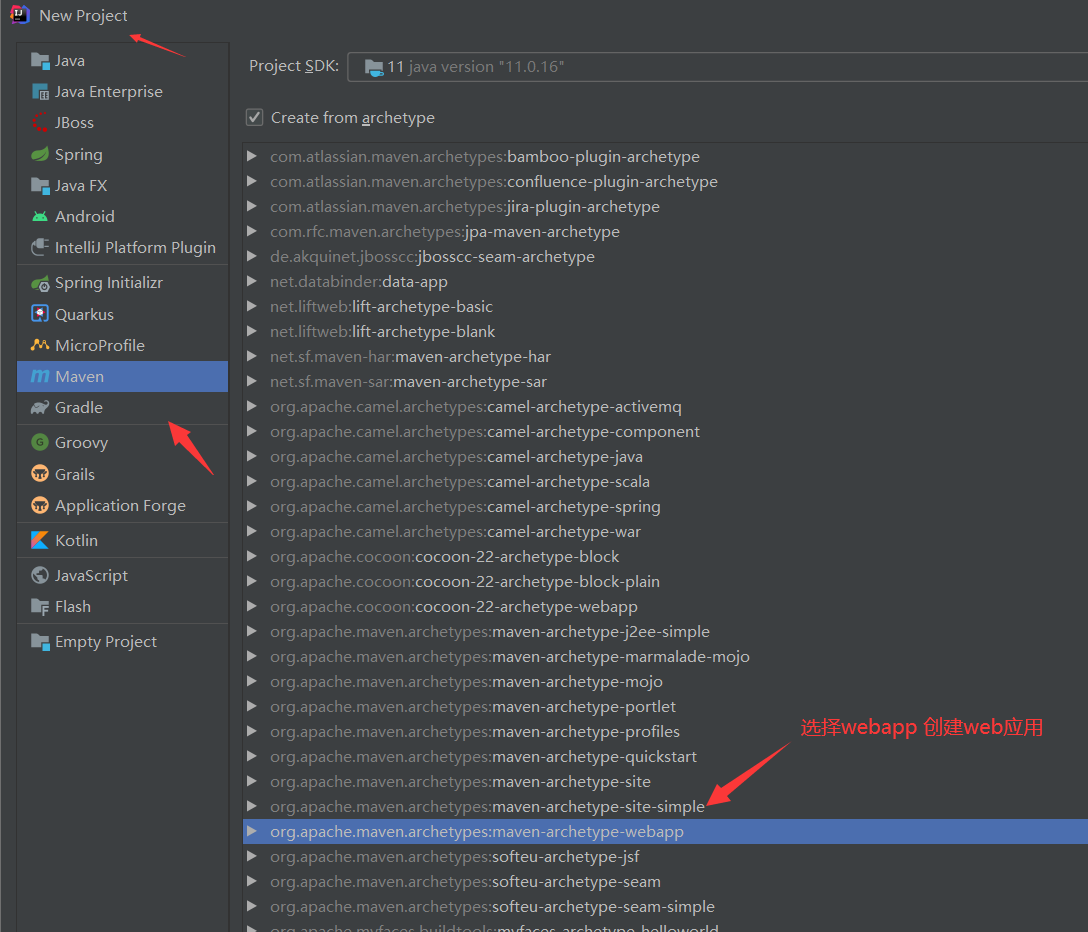Click the Flash folder icon

coord(40,607)
